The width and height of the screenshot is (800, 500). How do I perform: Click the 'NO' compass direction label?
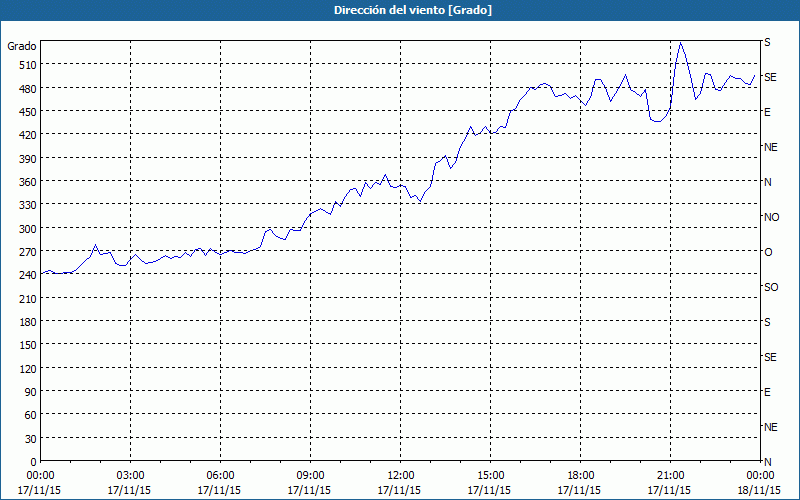[x=771, y=217]
